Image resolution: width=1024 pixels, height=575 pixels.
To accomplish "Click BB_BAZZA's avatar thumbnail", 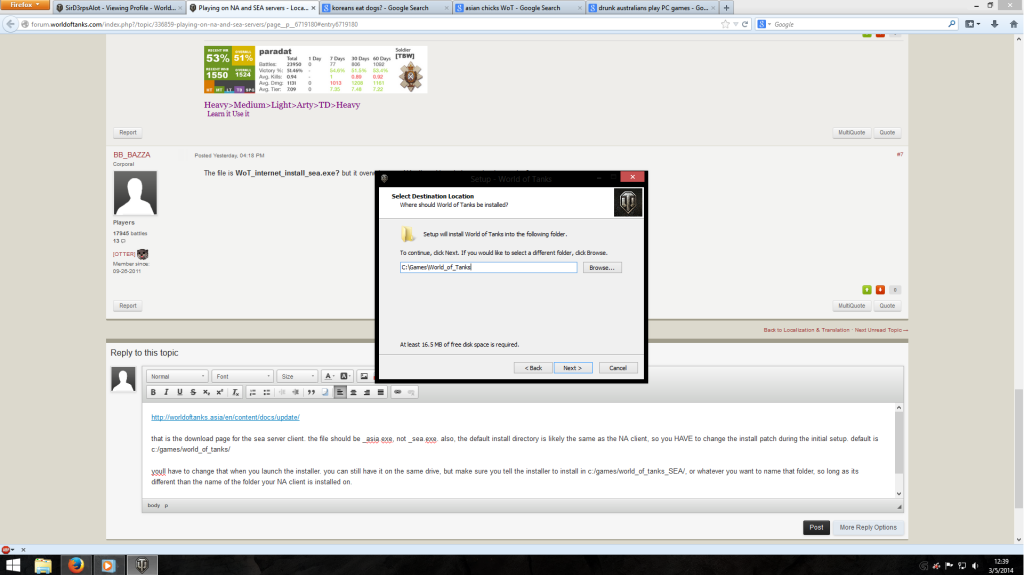I will [x=135, y=193].
